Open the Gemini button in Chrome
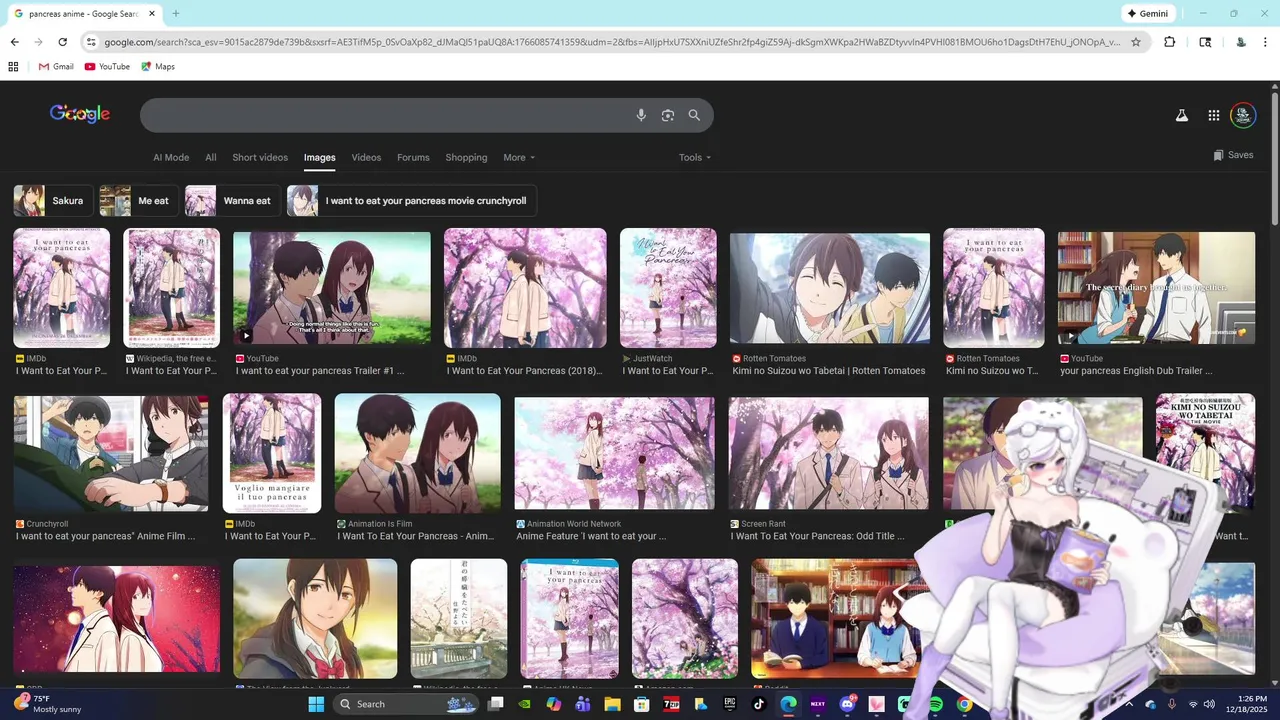 pos(1147,13)
